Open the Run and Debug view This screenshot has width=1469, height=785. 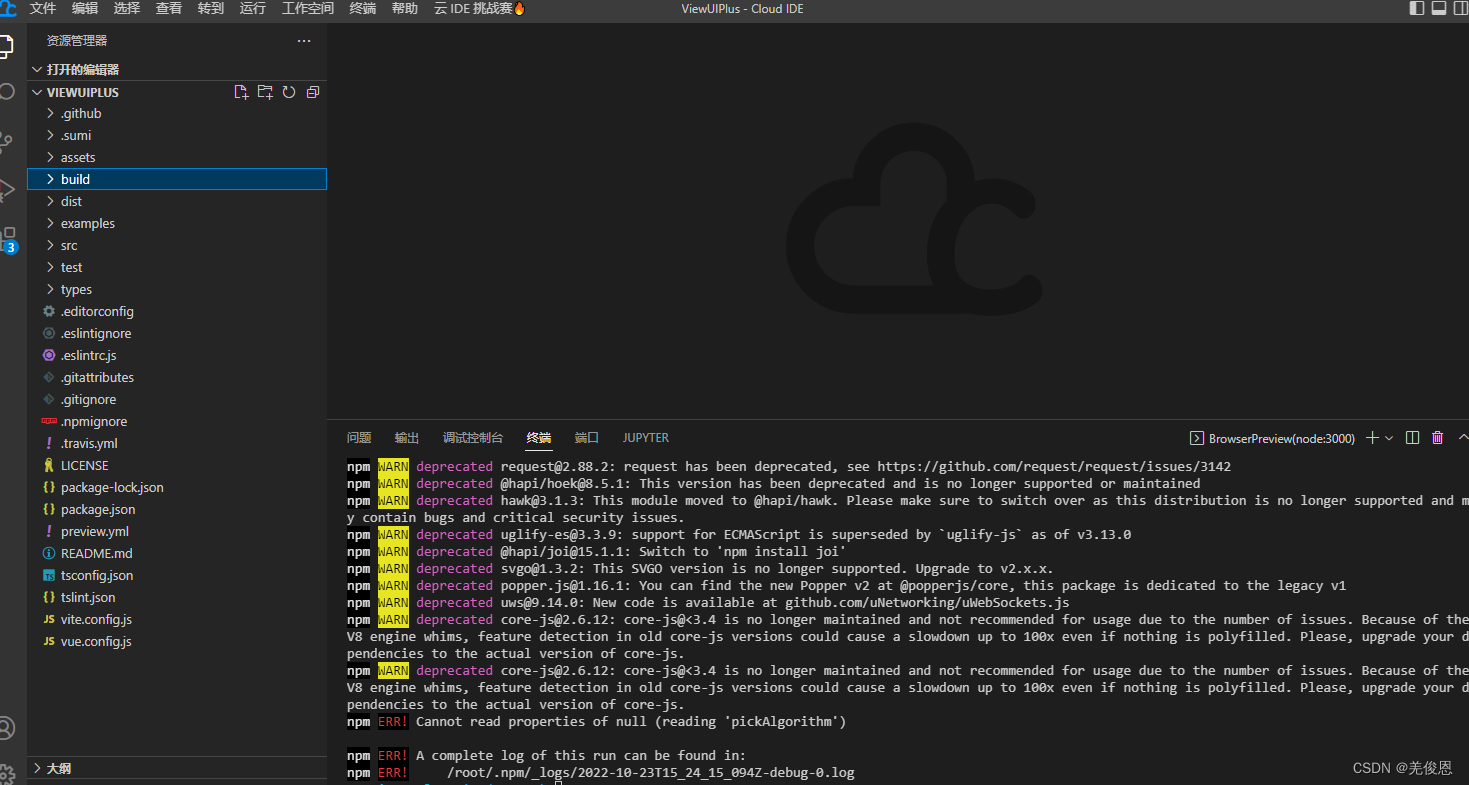coord(6,189)
